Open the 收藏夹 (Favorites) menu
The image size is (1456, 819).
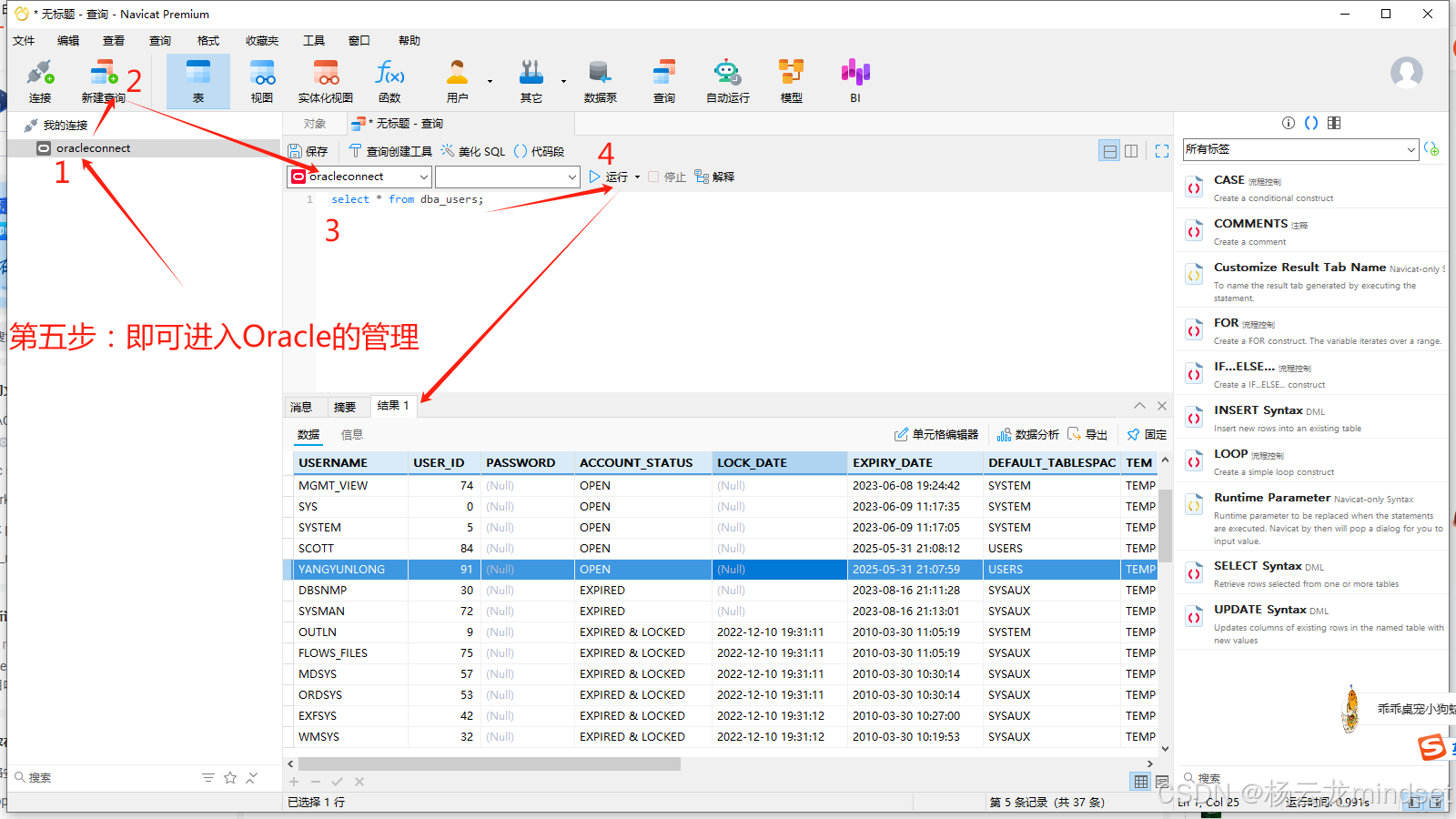(262, 41)
